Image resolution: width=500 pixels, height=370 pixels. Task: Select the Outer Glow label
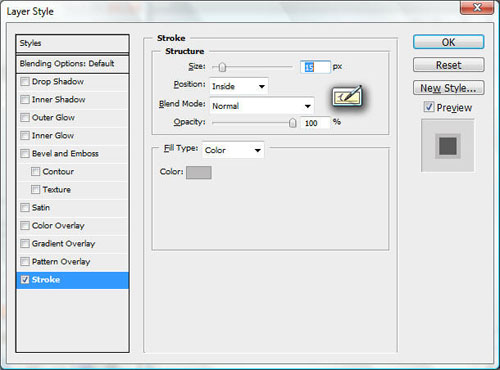53,118
